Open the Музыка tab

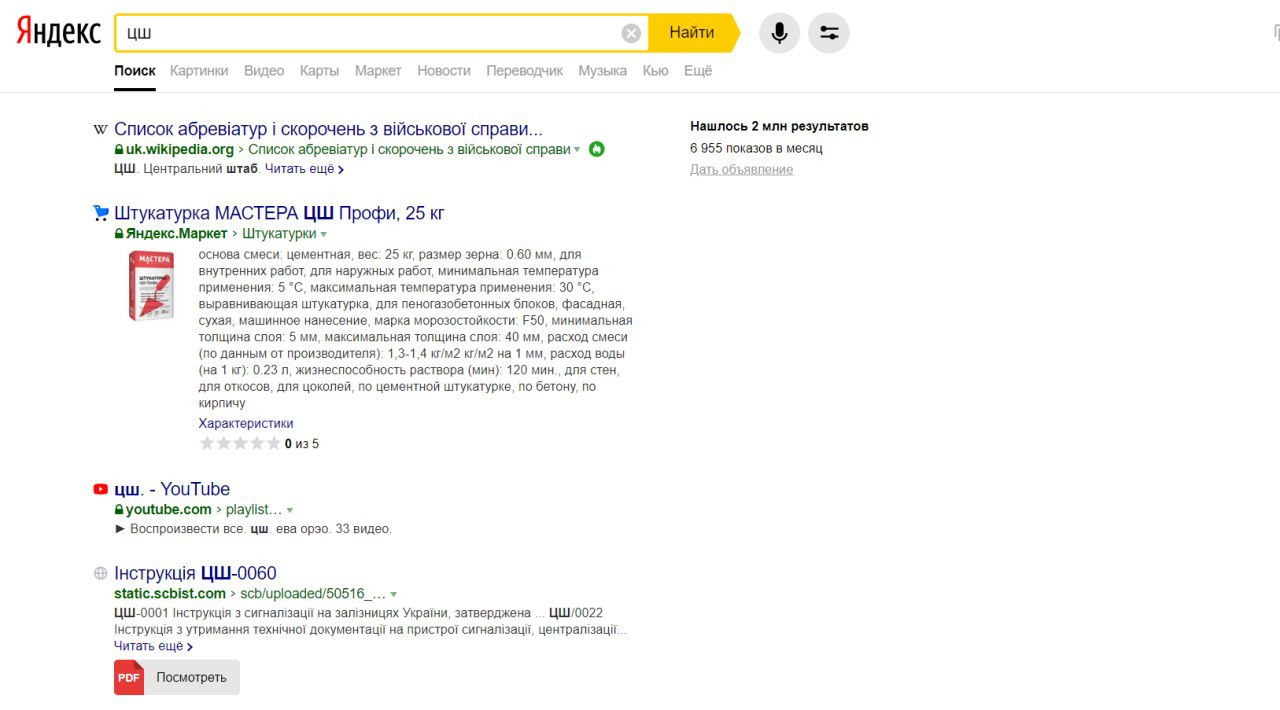pyautogui.click(x=603, y=71)
